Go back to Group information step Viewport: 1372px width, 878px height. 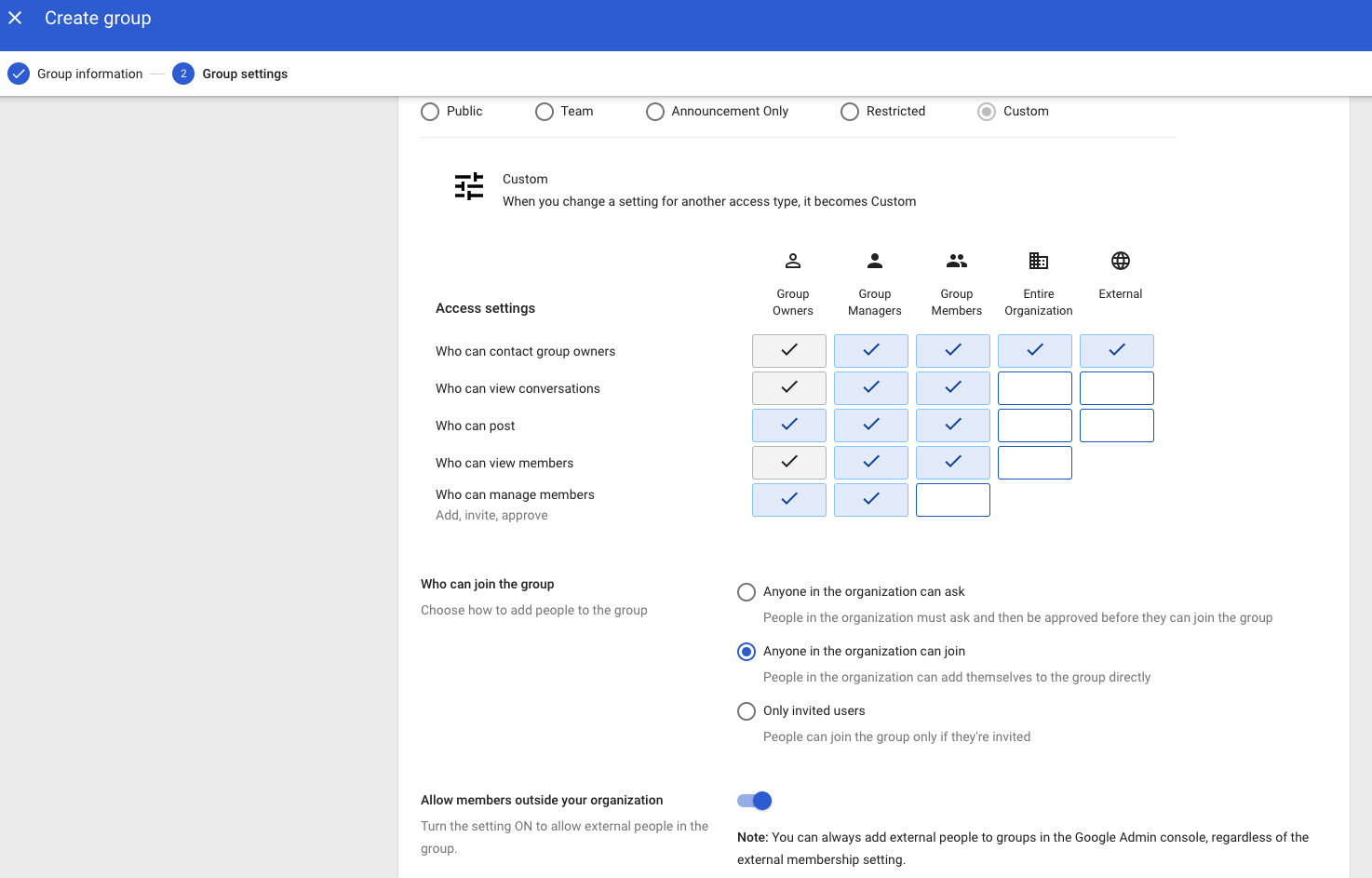[89, 74]
